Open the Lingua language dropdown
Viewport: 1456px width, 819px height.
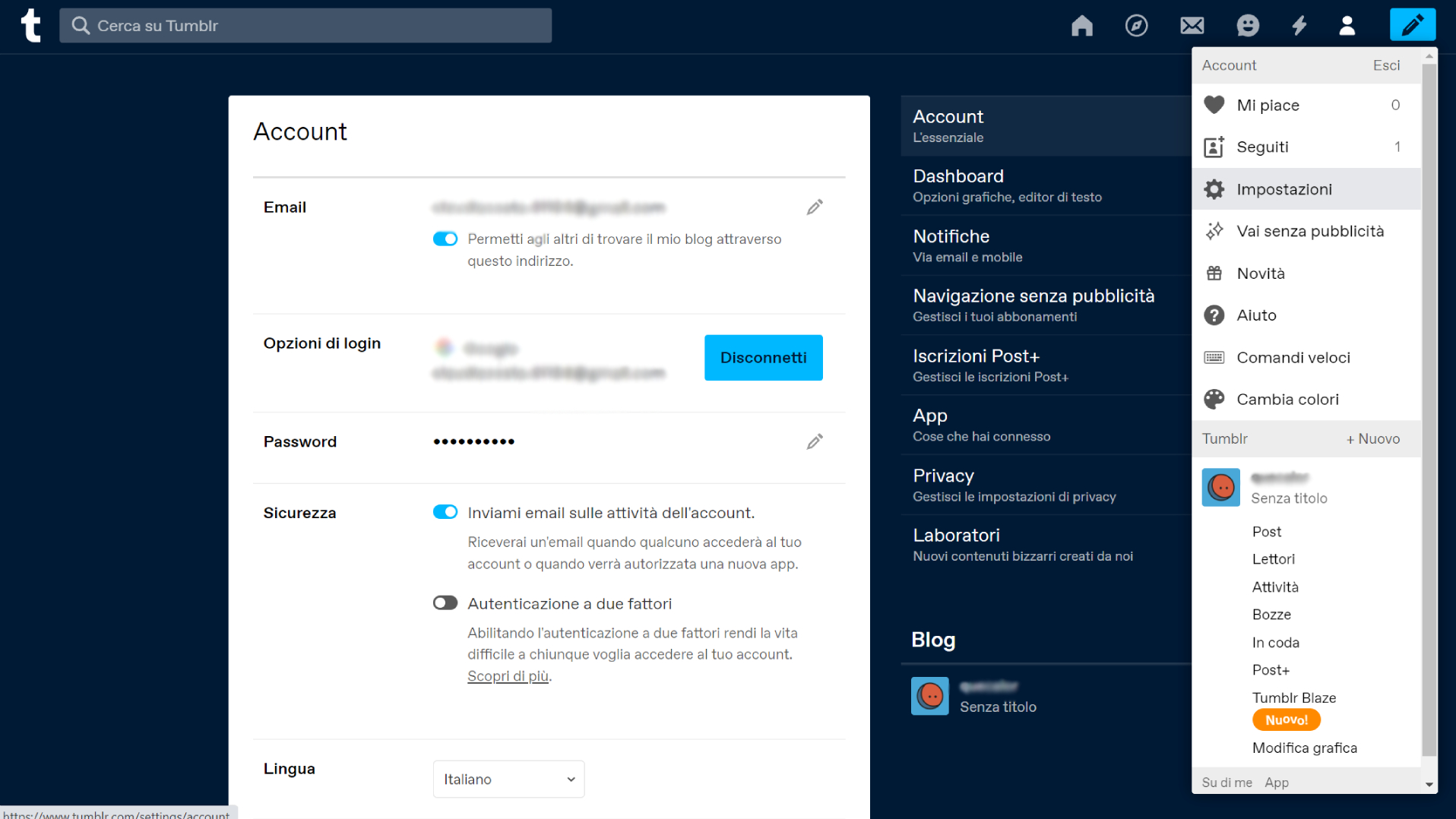(x=508, y=779)
